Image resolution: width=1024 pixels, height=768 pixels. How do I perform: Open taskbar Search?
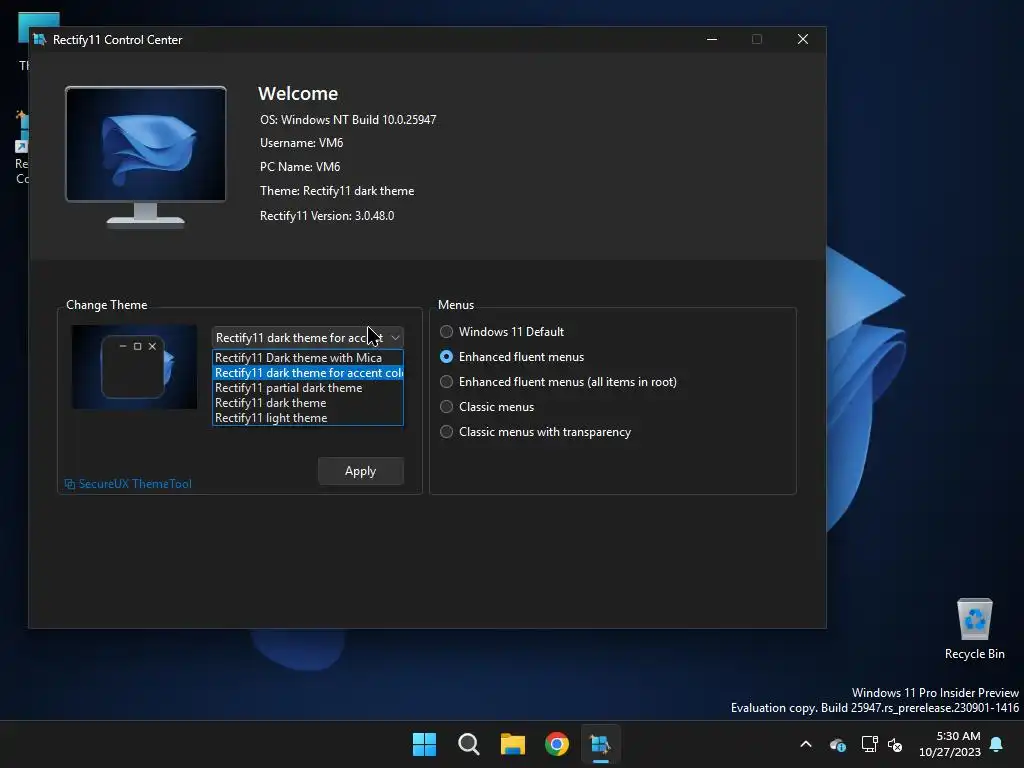coord(469,744)
